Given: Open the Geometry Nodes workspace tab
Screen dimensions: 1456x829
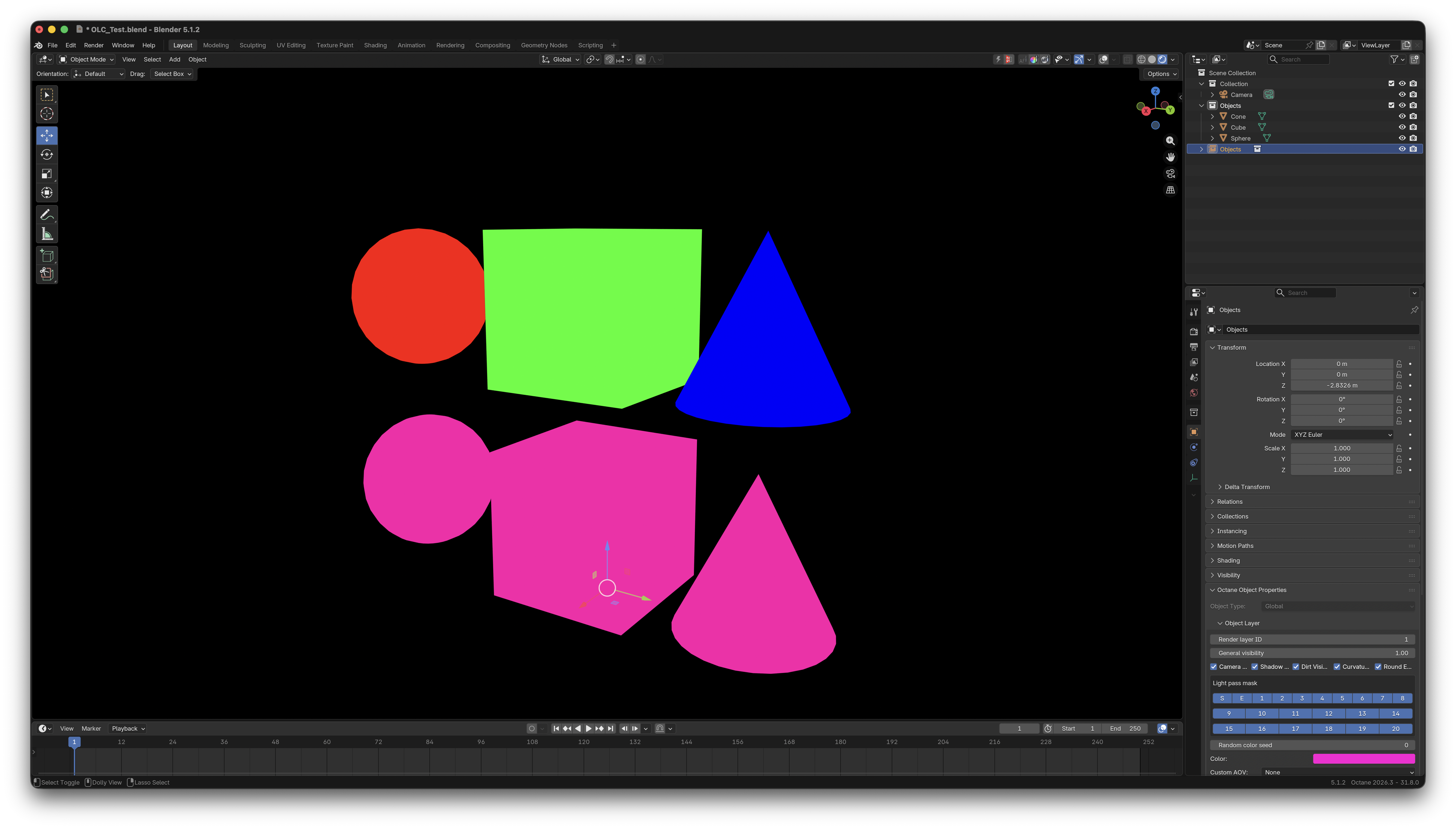Looking at the screenshot, I should (544, 45).
